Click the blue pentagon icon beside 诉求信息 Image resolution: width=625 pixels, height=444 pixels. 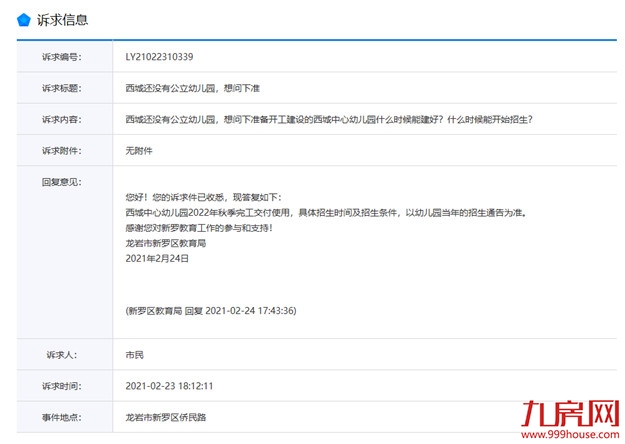[24, 20]
